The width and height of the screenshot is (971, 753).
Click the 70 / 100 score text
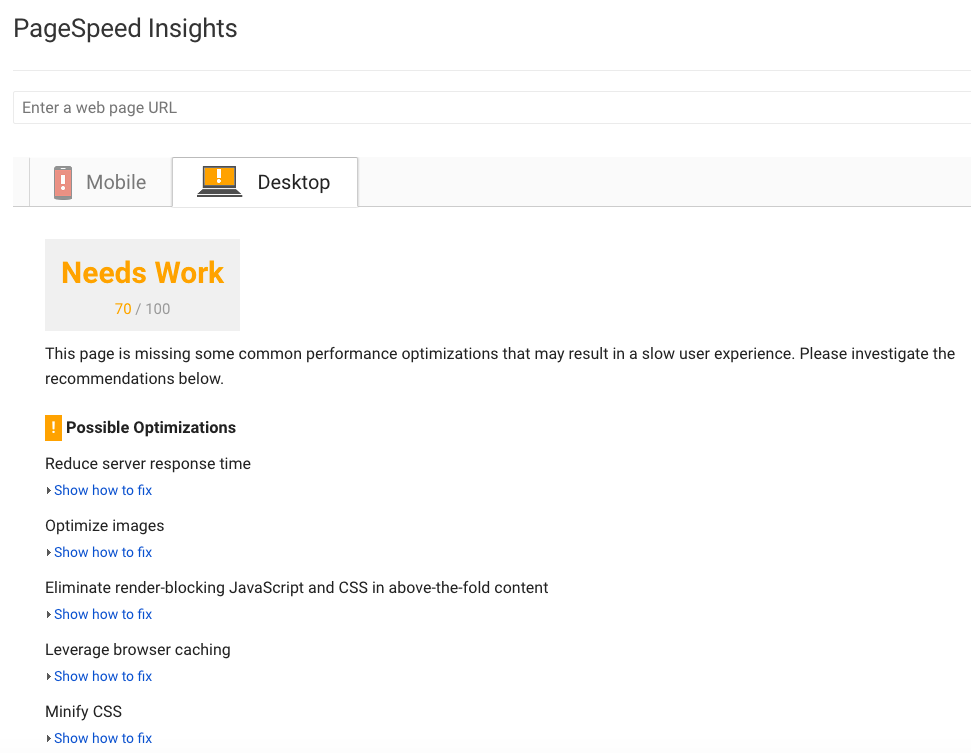pos(142,309)
